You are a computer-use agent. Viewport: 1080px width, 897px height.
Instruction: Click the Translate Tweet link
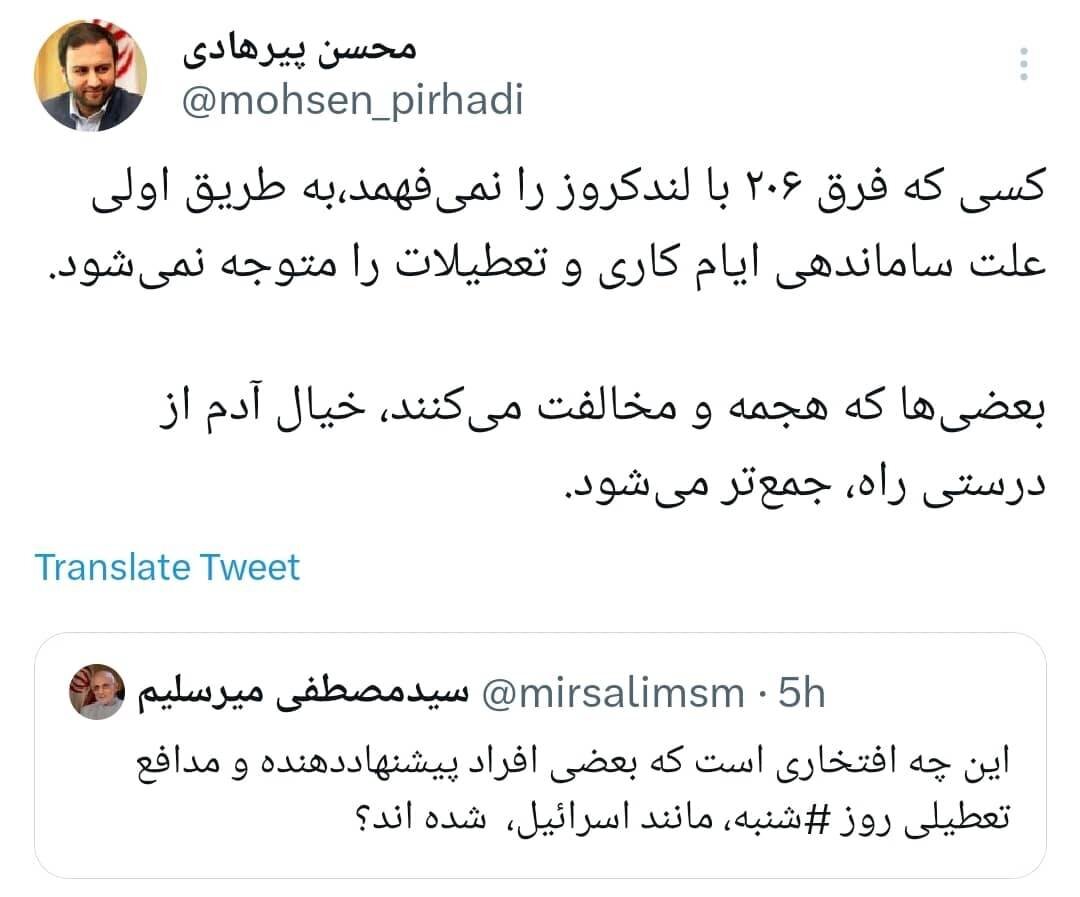tap(167, 566)
